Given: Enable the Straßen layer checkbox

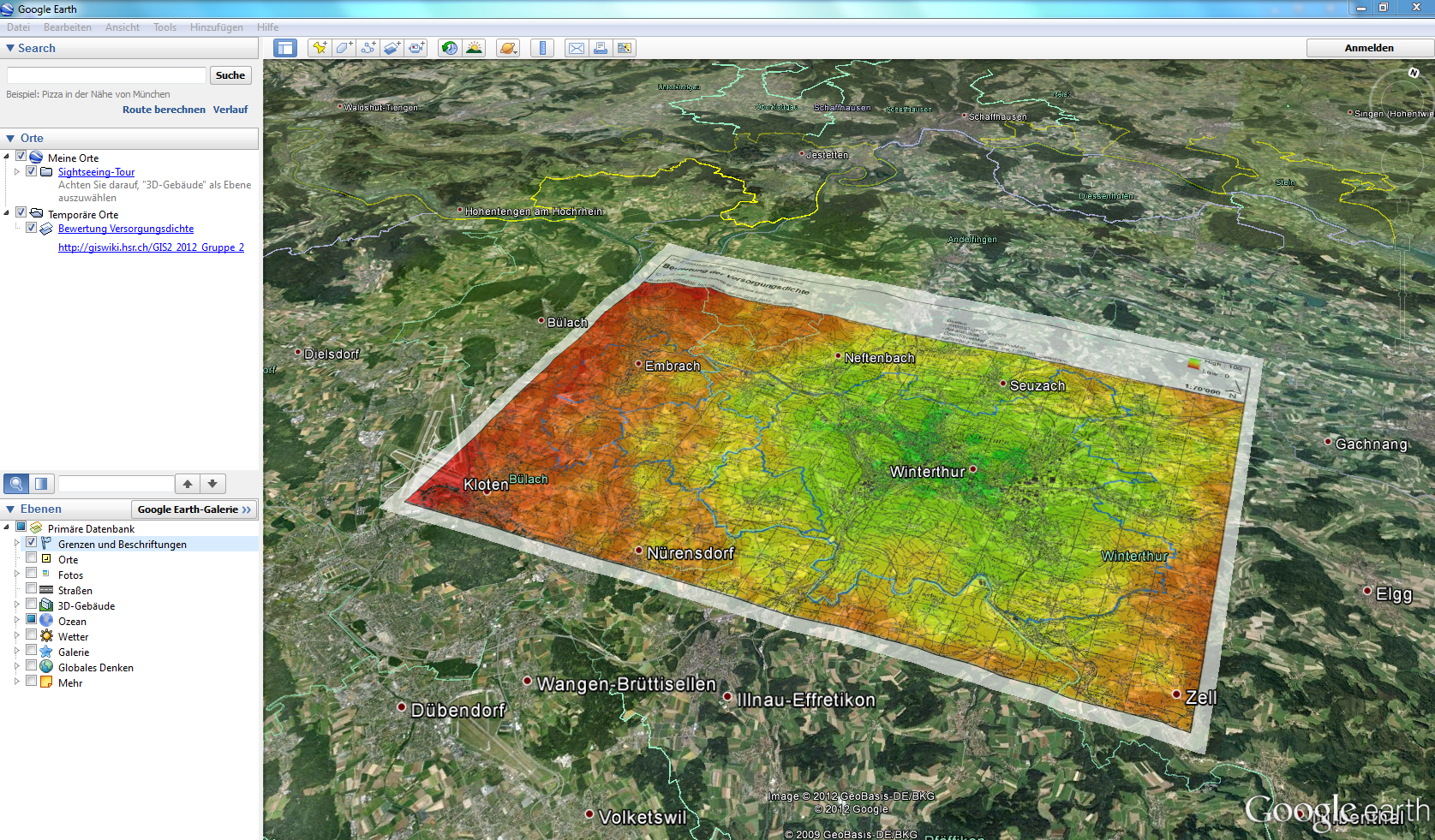Looking at the screenshot, I should tap(33, 590).
